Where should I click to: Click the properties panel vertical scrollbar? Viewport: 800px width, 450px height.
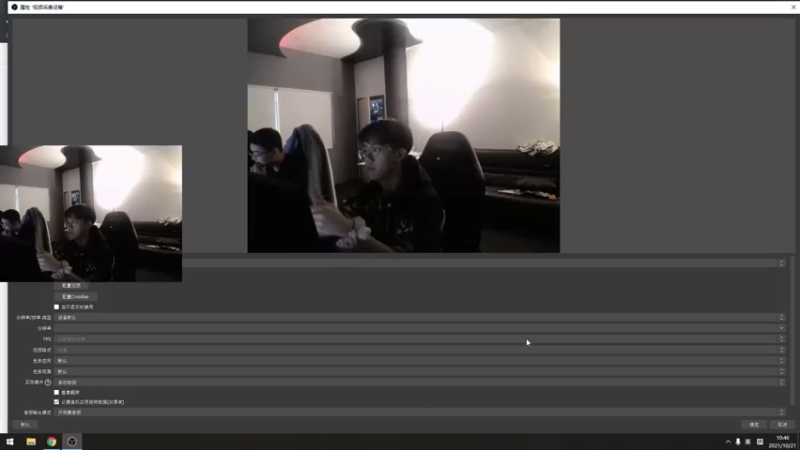[x=792, y=332]
